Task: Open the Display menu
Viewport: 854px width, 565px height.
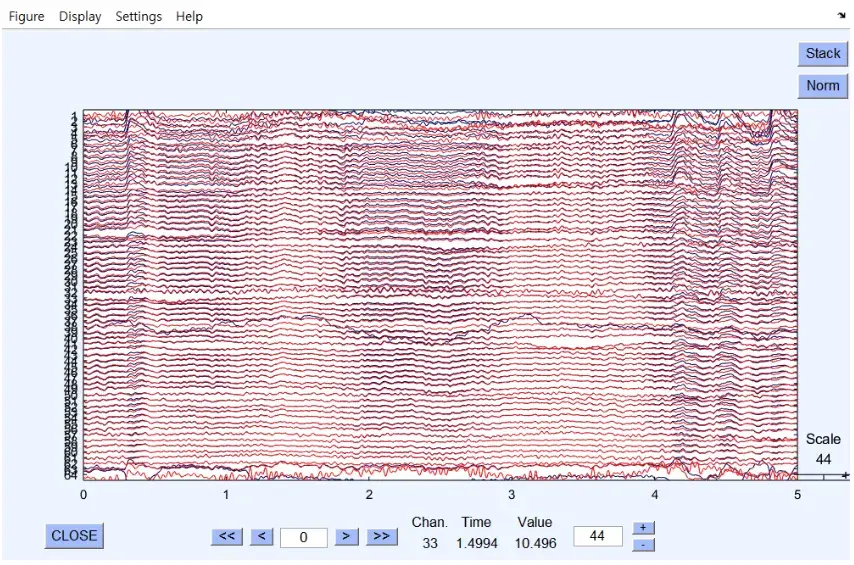Action: tap(80, 16)
